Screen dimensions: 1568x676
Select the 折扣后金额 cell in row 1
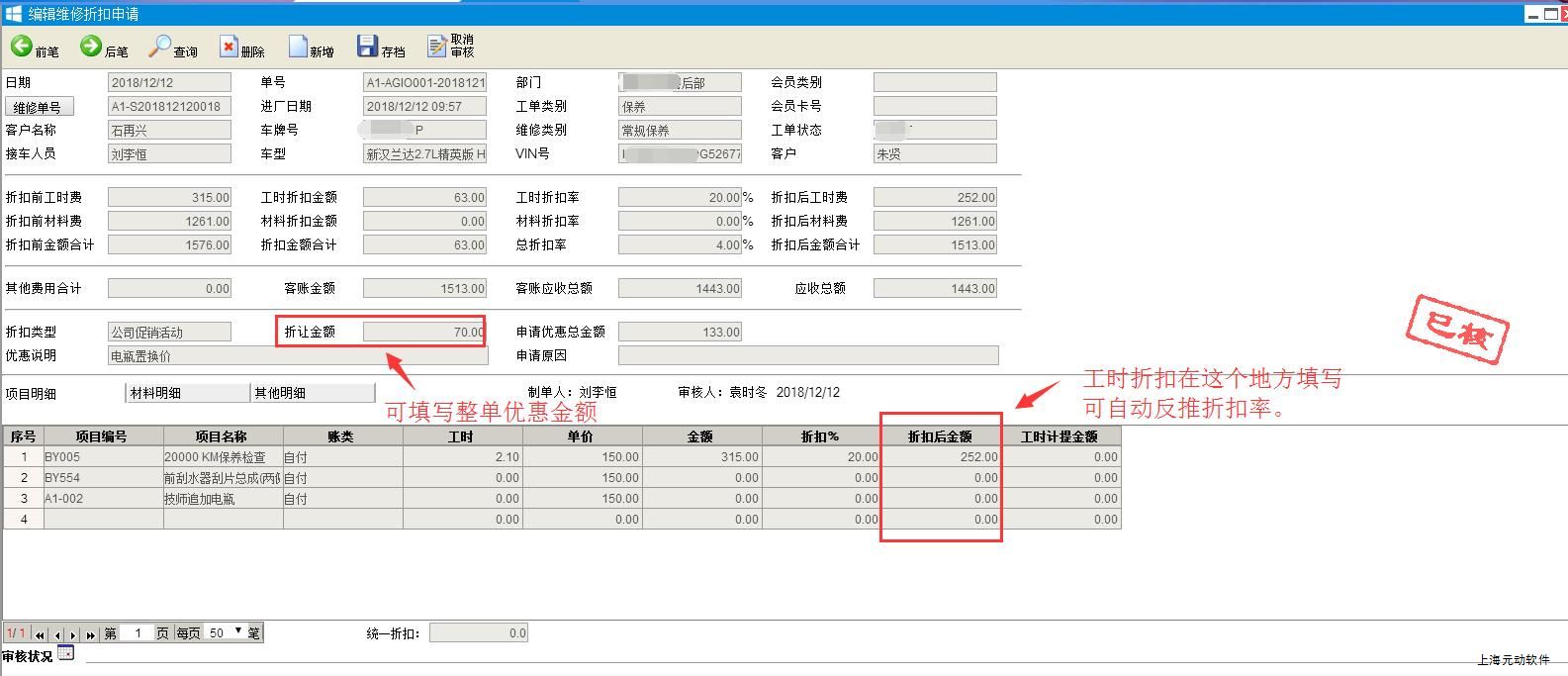pyautogui.click(x=940, y=457)
